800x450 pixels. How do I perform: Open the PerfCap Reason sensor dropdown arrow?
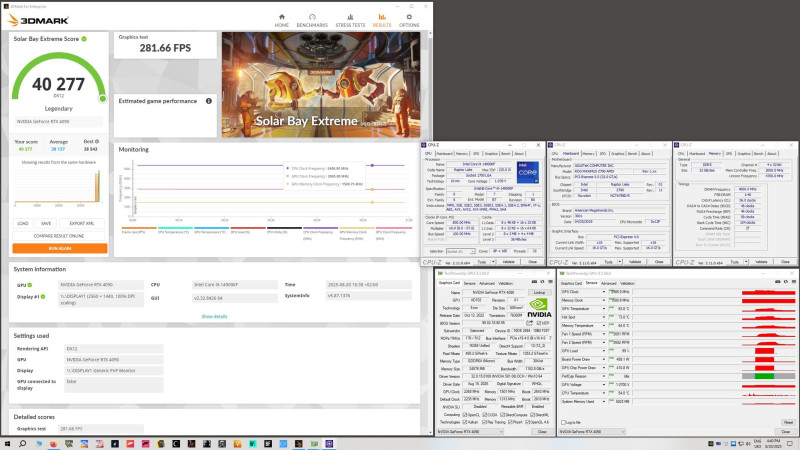tap(604, 376)
